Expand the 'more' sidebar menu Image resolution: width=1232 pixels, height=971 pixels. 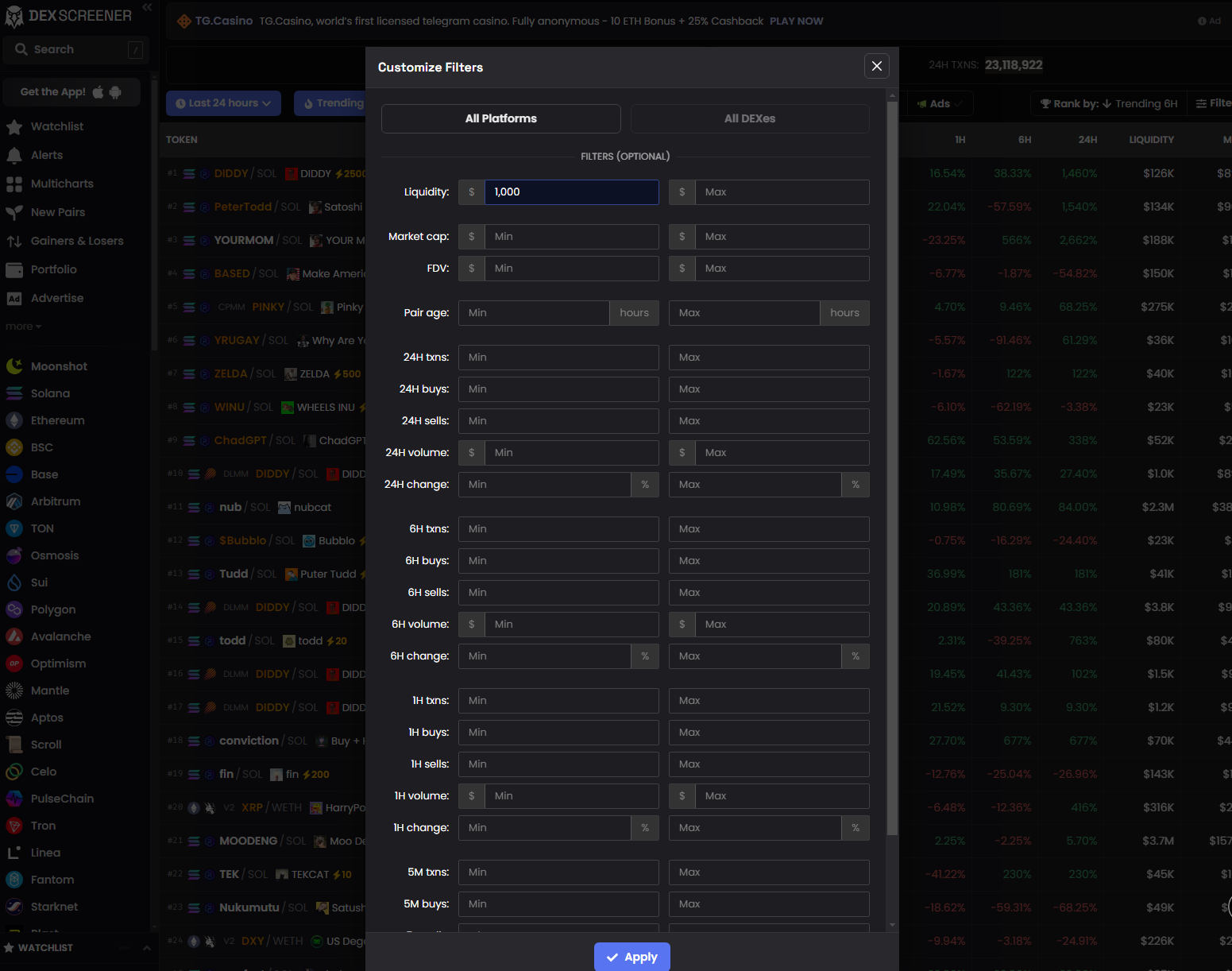tap(23, 327)
